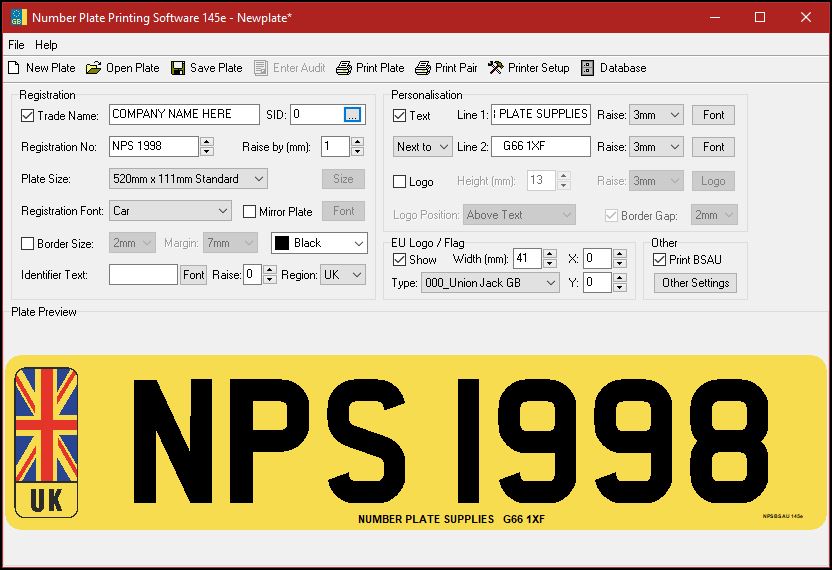Viewport: 832px width, 570px height.
Task: Open Printer Setup via the tools icon
Action: coord(496,67)
